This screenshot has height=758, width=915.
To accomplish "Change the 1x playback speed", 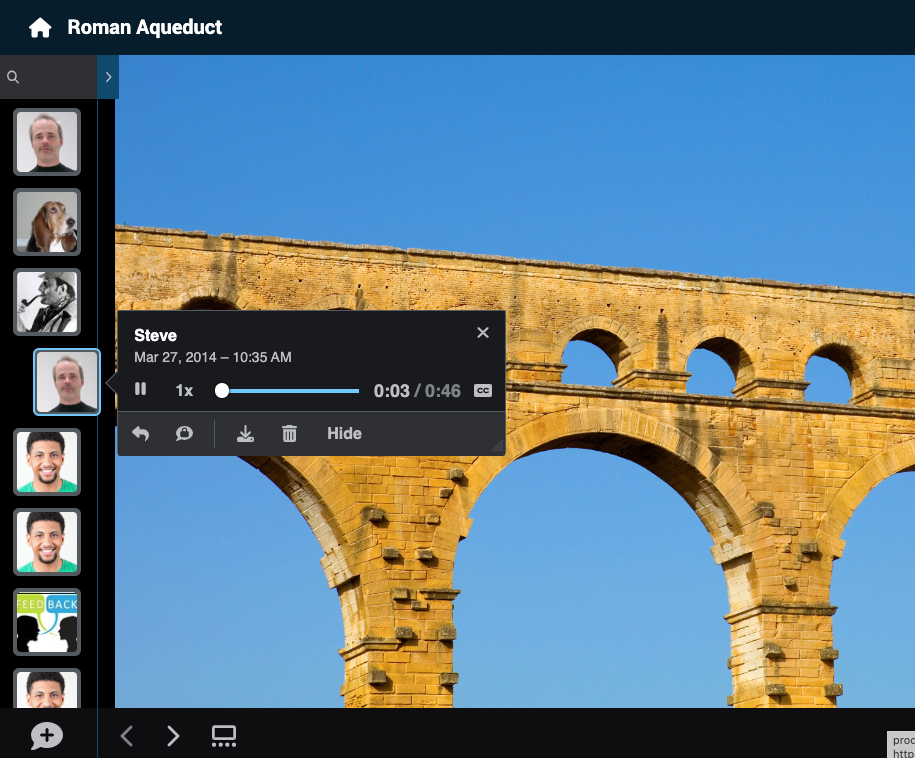I will [x=184, y=390].
